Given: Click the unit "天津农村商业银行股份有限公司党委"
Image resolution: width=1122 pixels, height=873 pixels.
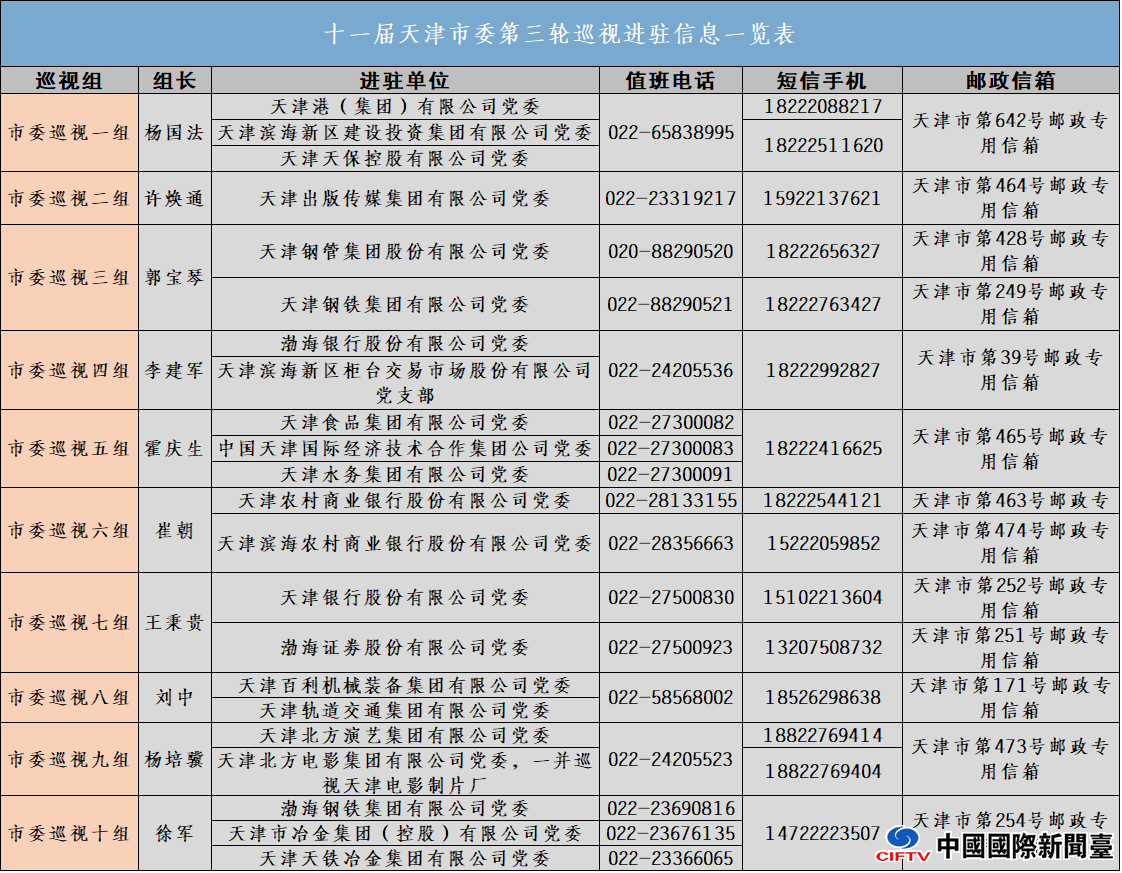Looking at the screenshot, I should tap(405, 500).
